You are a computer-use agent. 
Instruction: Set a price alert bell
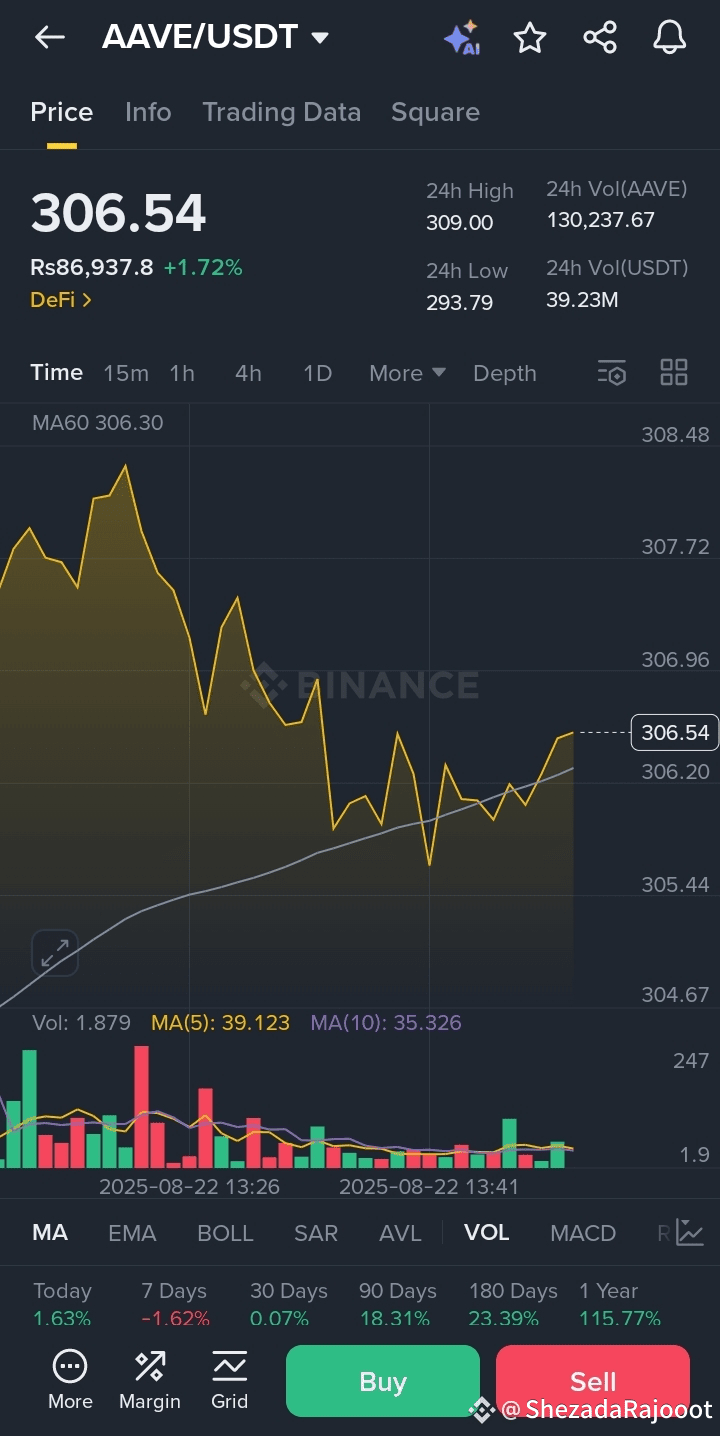(670, 38)
